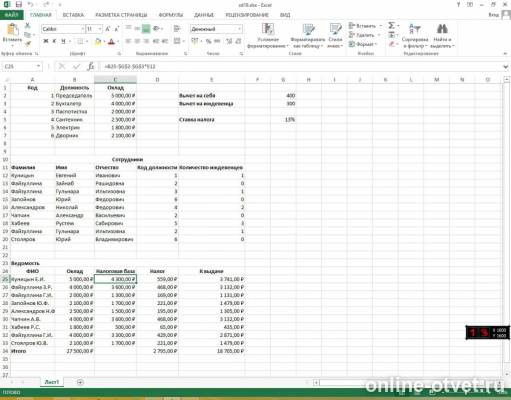Collapse the ribbon with the arrow
Screen dimensions: 511x400
pyautogui.click(x=505, y=53)
